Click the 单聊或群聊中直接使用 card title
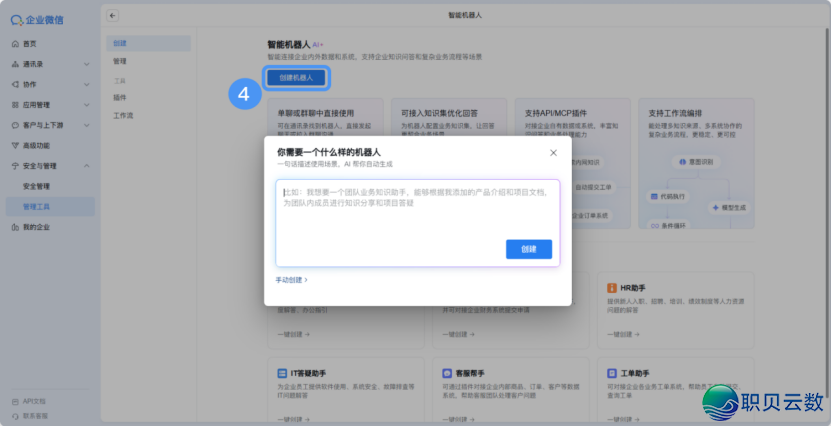831x427 pixels. coord(315,113)
